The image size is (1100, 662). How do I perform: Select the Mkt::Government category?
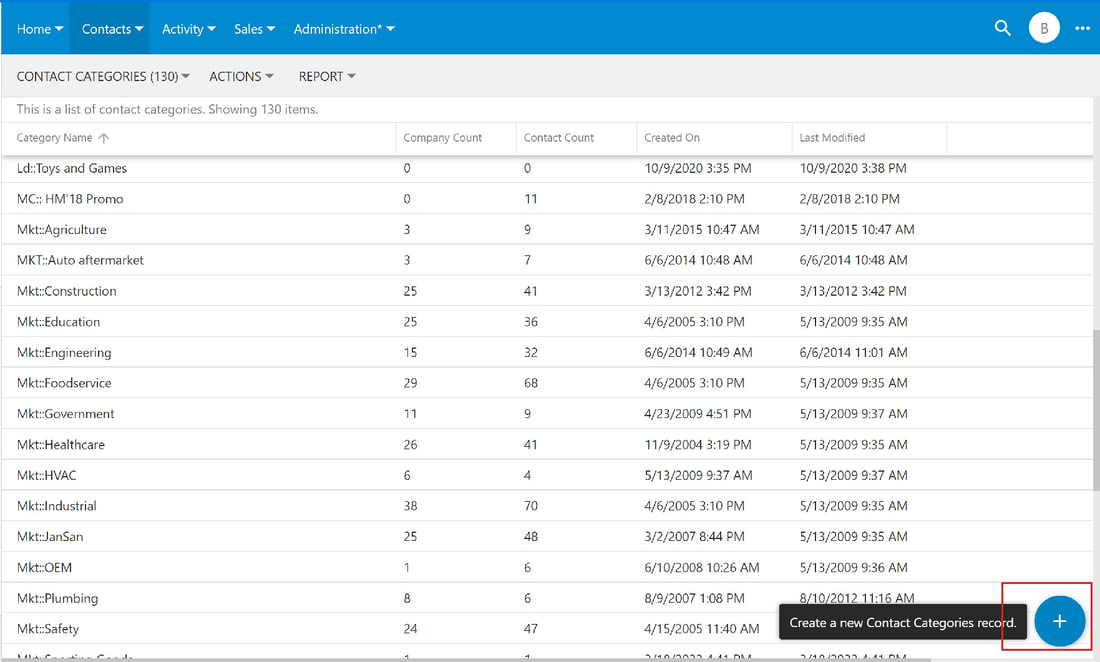coord(65,414)
